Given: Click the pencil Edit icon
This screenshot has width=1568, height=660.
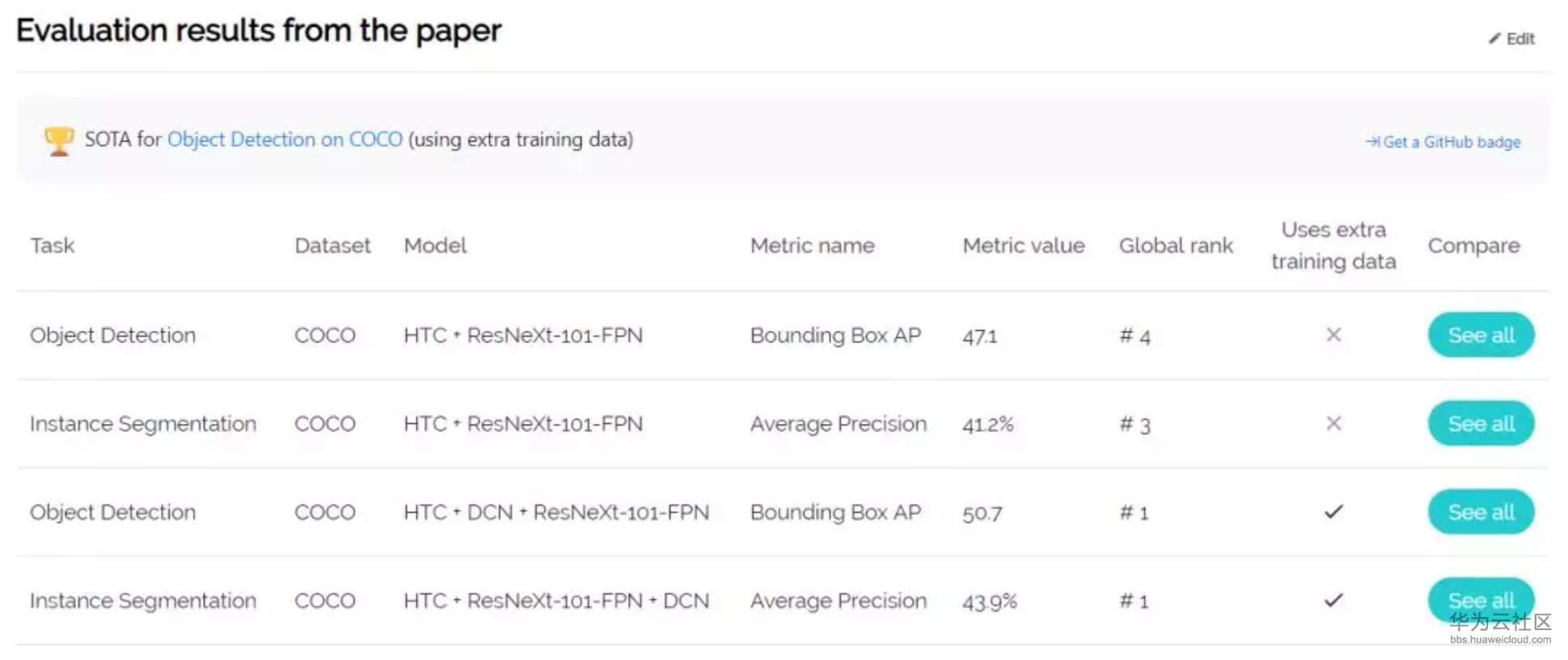Looking at the screenshot, I should pyautogui.click(x=1494, y=38).
